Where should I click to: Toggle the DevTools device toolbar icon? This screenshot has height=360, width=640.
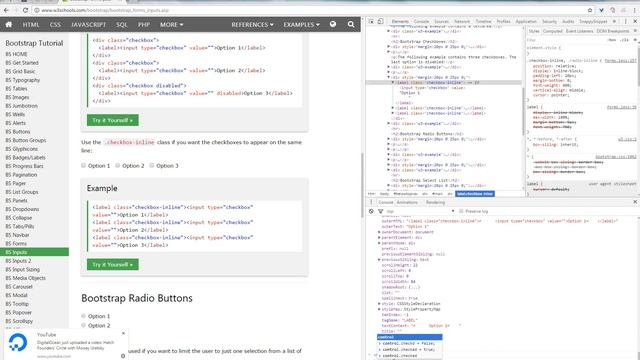pos(380,21)
